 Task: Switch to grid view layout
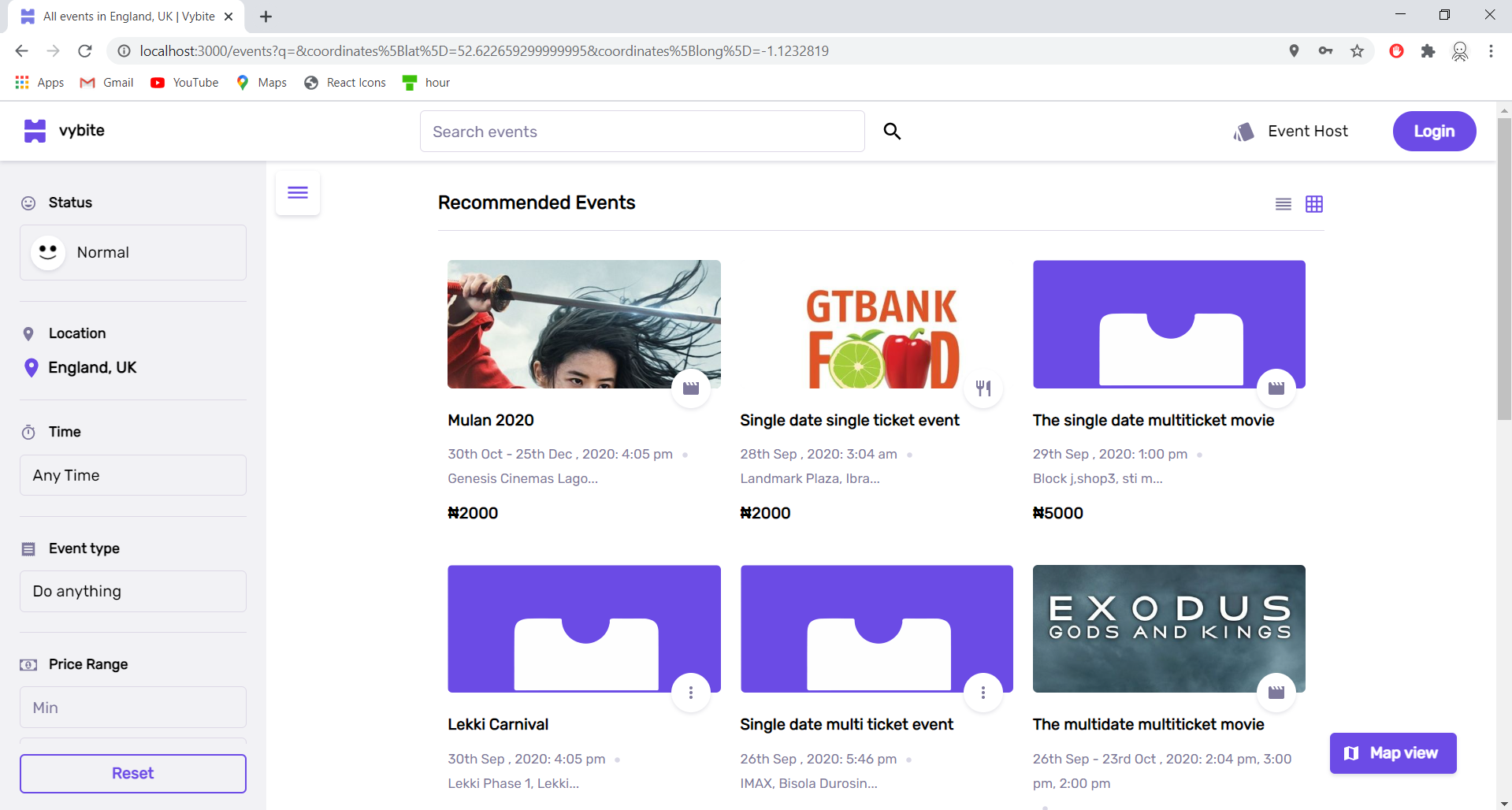click(1314, 204)
